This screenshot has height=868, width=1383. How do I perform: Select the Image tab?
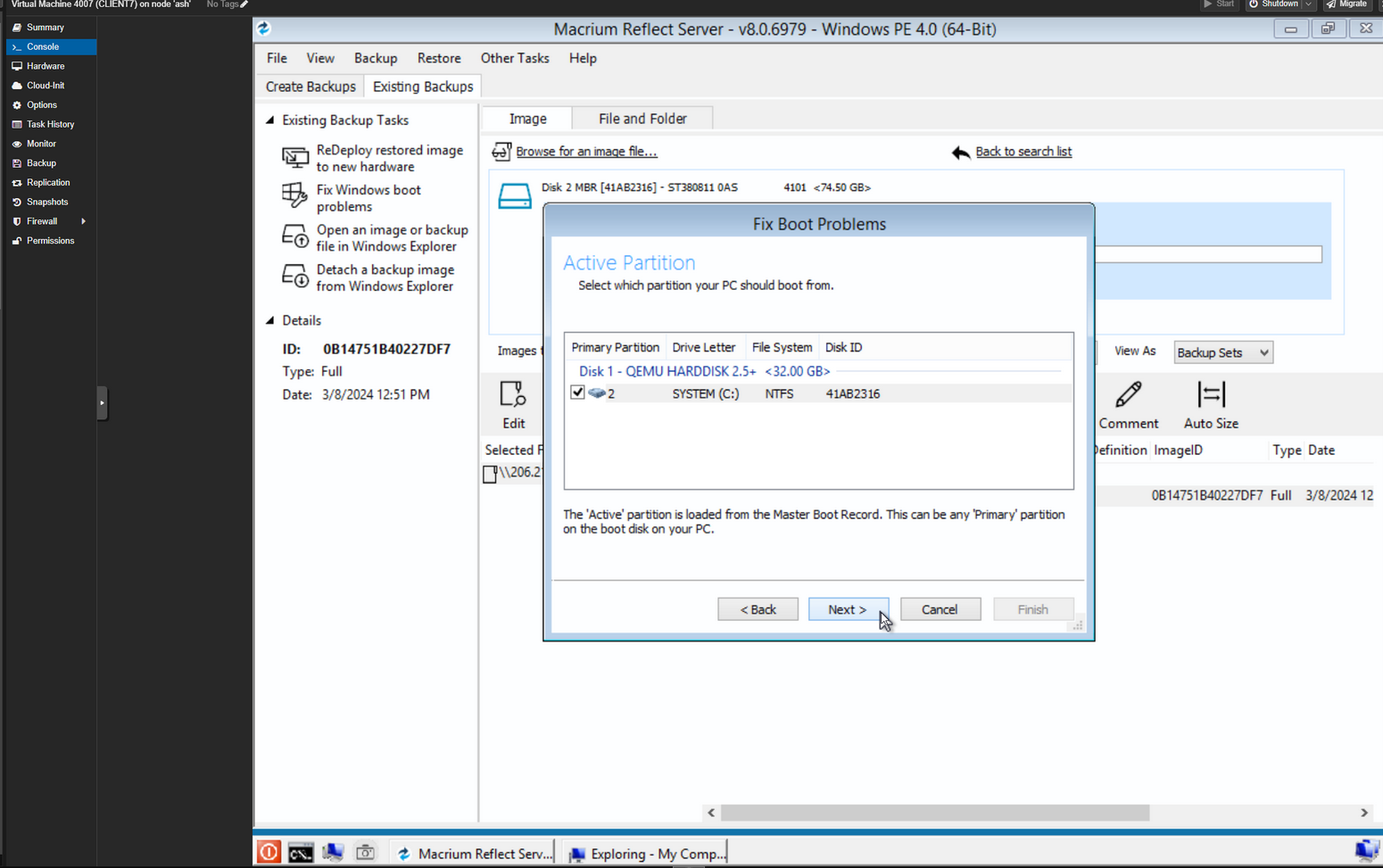tap(527, 119)
